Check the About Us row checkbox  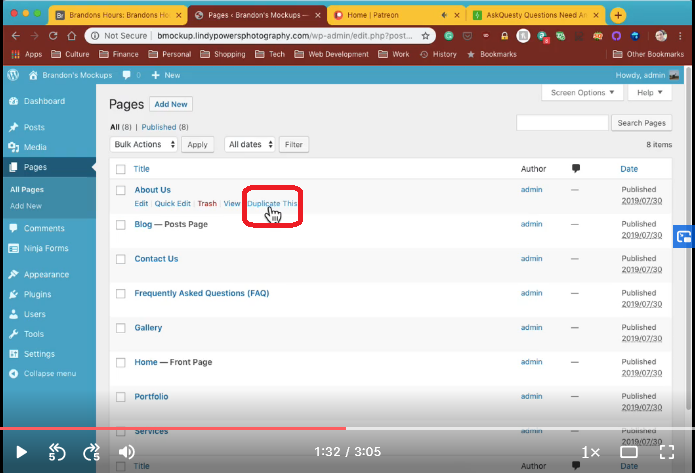click(121, 190)
